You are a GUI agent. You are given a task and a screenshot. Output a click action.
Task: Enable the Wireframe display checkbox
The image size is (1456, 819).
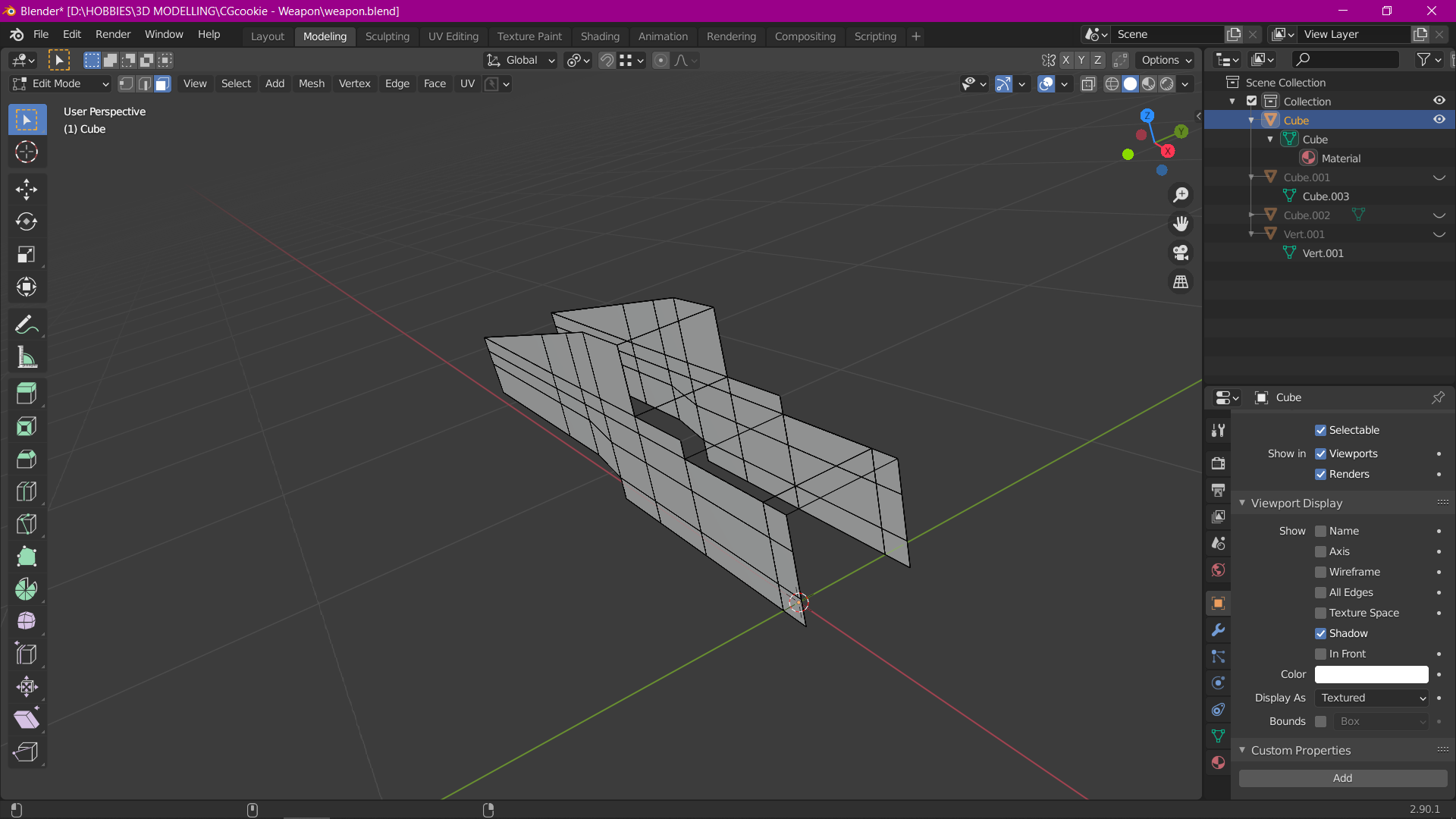[1320, 573]
